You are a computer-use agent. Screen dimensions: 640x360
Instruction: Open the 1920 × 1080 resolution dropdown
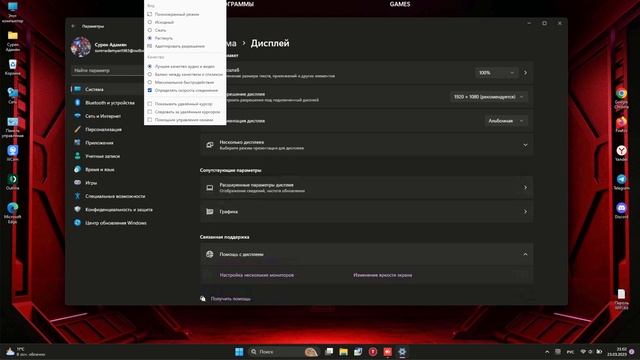pyautogui.click(x=489, y=97)
